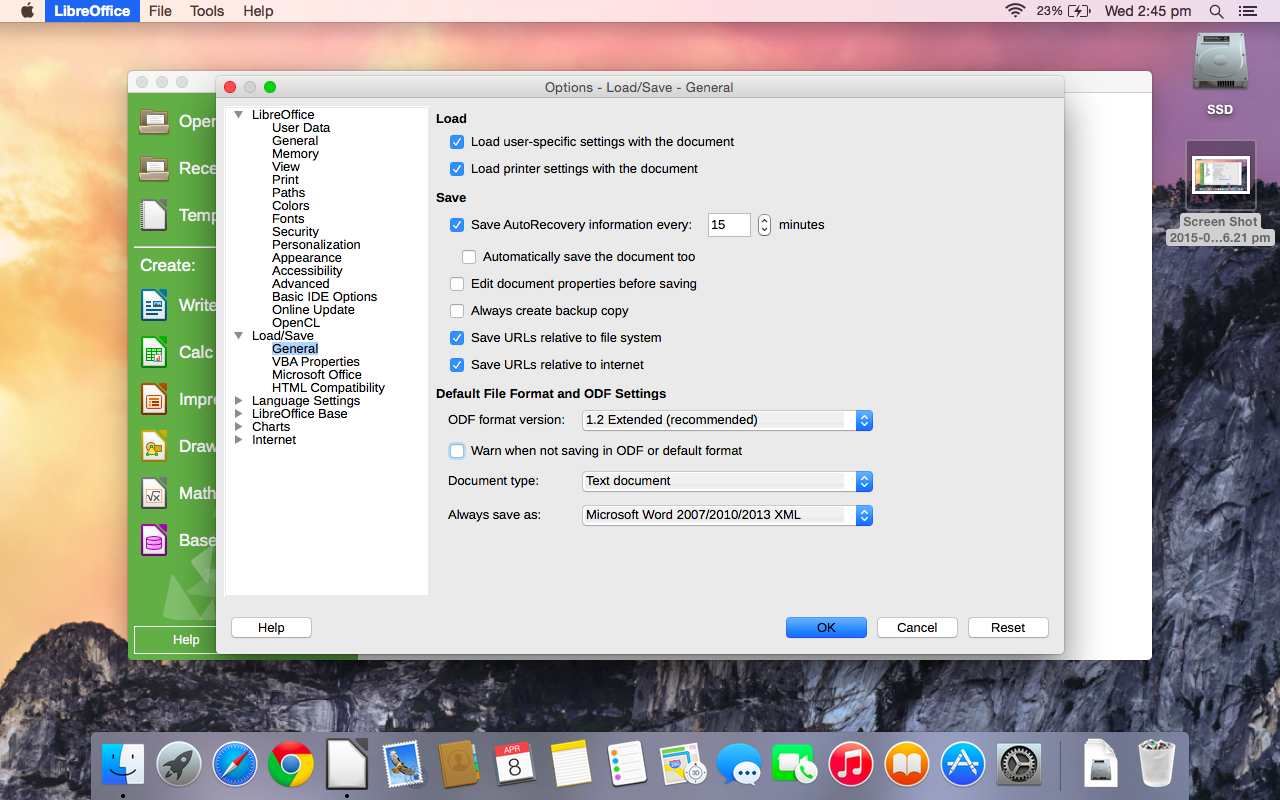Open the LibreOffice application menu
The height and width of the screenshot is (800, 1280).
coord(92,11)
